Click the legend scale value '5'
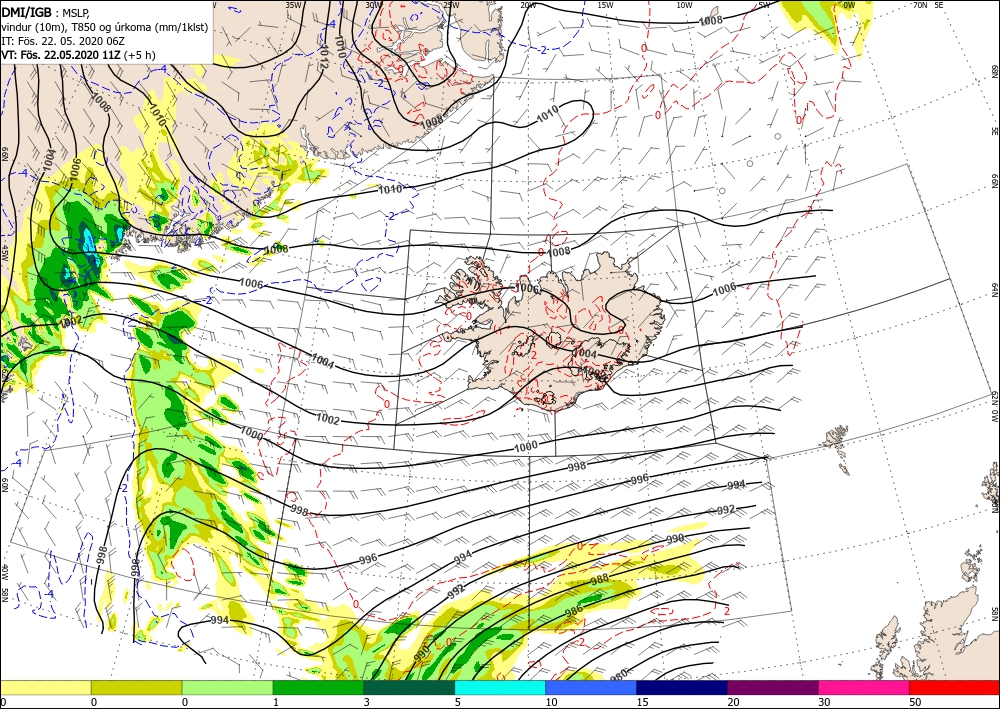1000x709 pixels. pos(457,703)
